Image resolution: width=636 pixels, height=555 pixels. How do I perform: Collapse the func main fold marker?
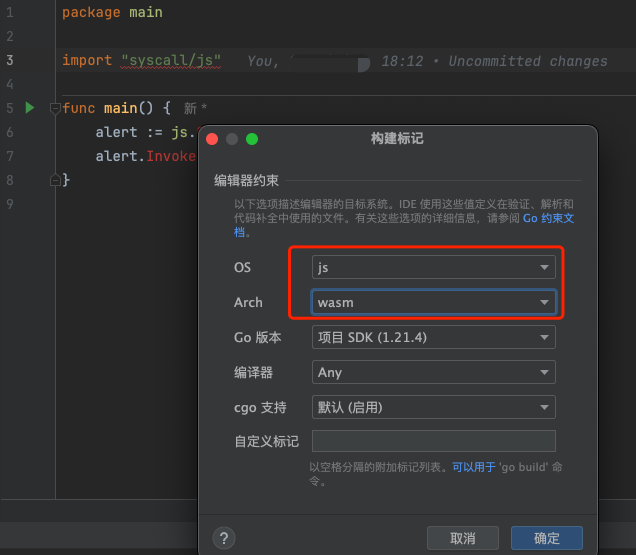[55, 108]
